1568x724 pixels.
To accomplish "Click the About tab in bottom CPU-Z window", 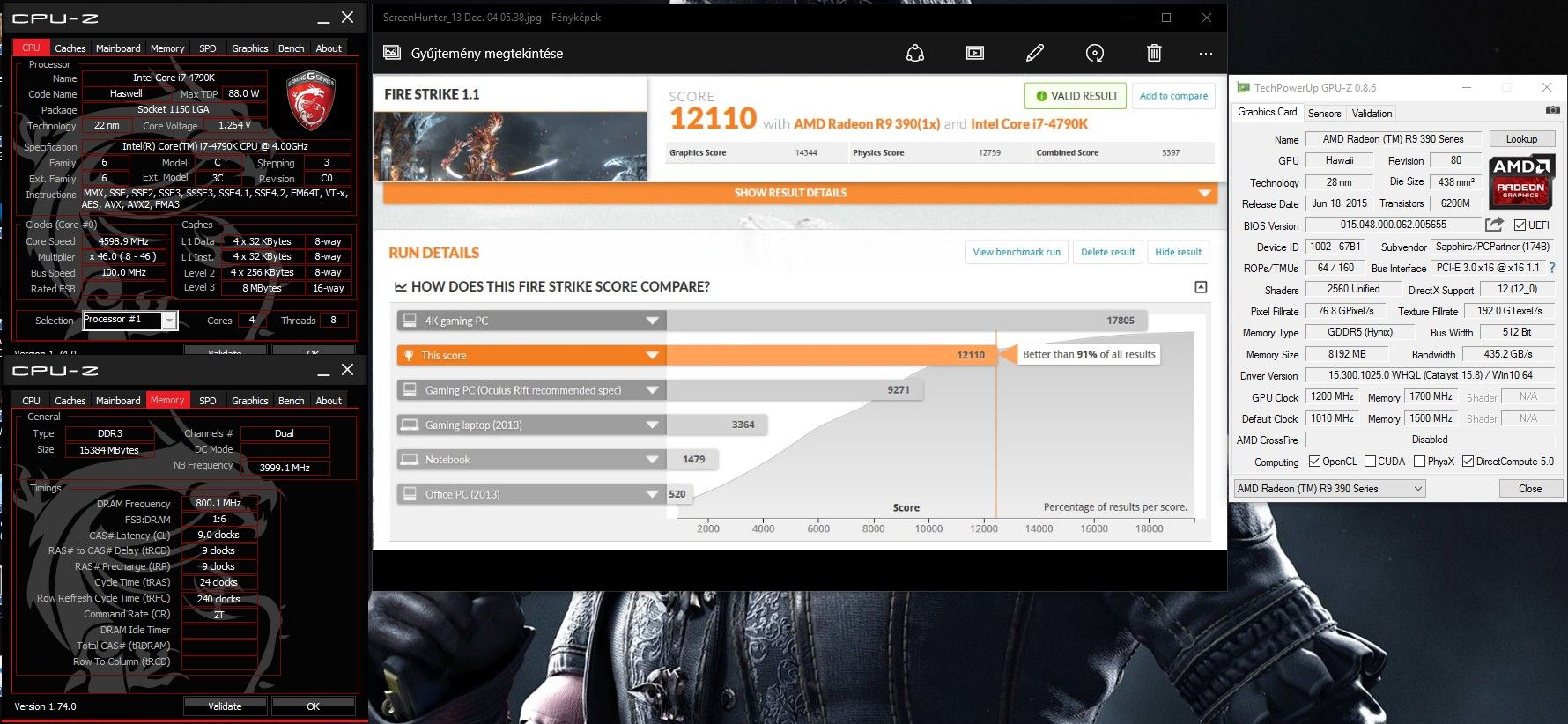I will pyautogui.click(x=329, y=401).
